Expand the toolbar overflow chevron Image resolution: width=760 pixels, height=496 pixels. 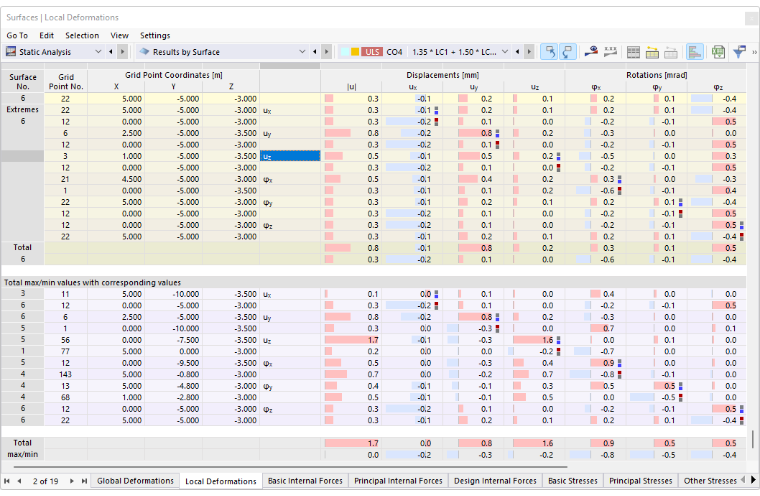754,52
